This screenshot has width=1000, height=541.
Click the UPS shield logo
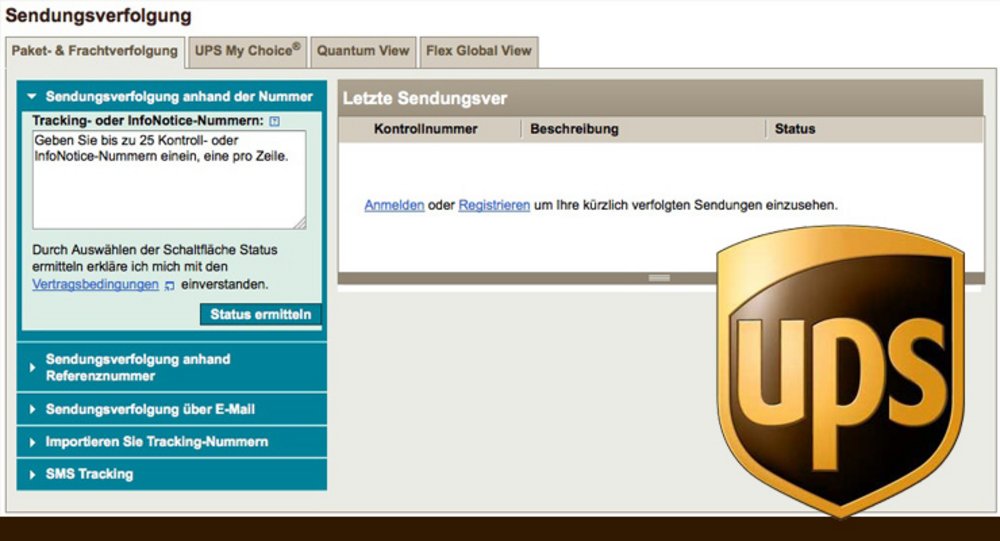tap(839, 368)
